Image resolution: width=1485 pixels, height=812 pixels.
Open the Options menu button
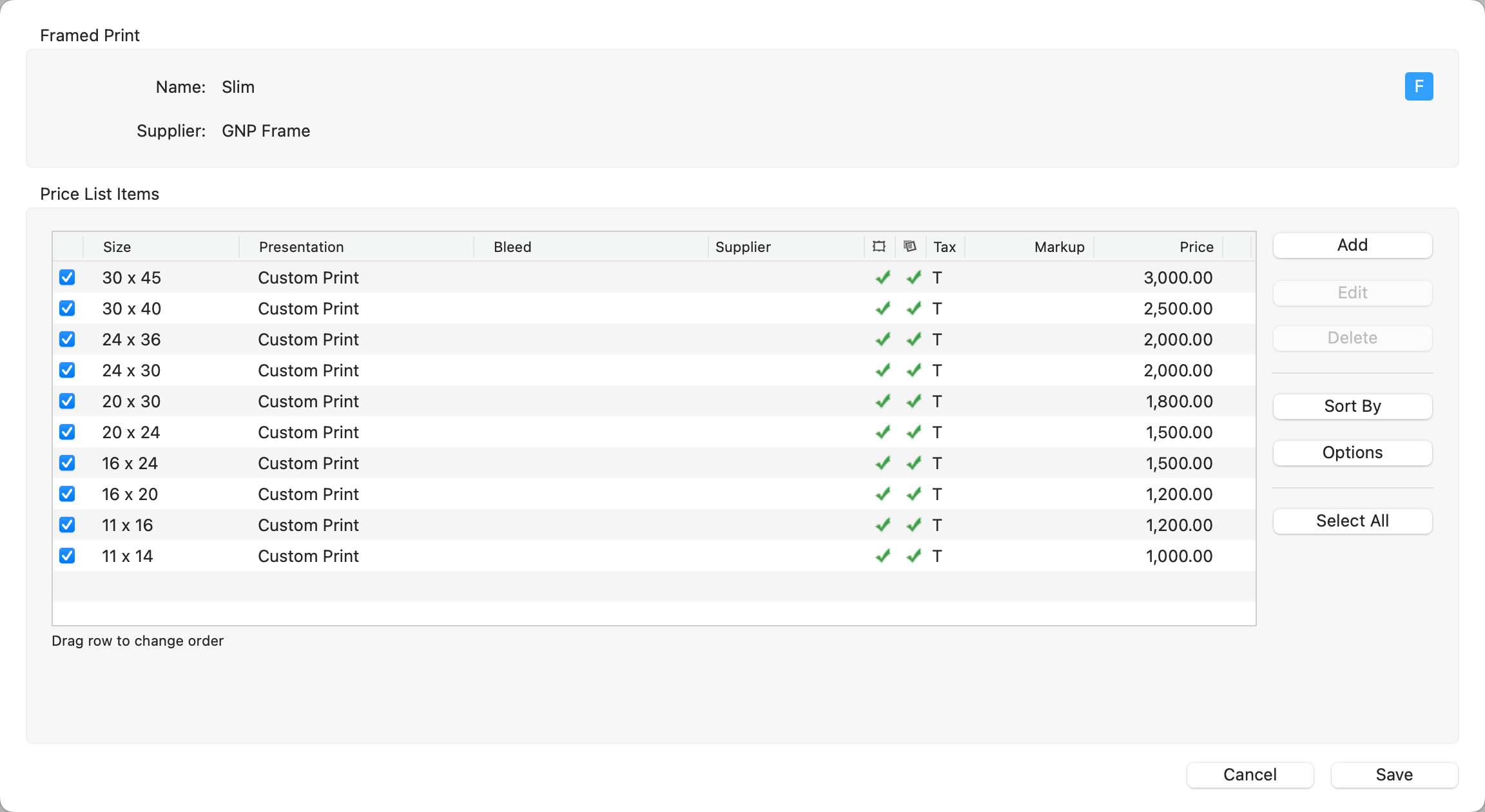[1352, 453]
